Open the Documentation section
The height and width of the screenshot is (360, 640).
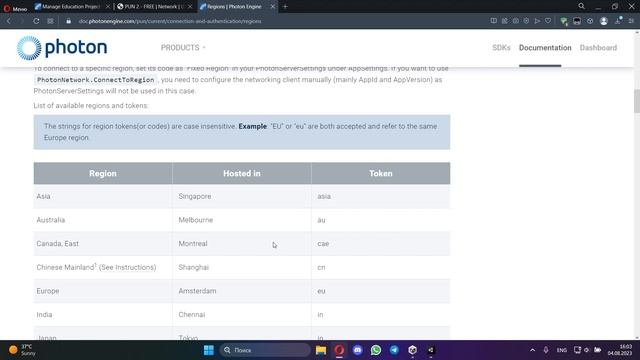click(x=545, y=48)
